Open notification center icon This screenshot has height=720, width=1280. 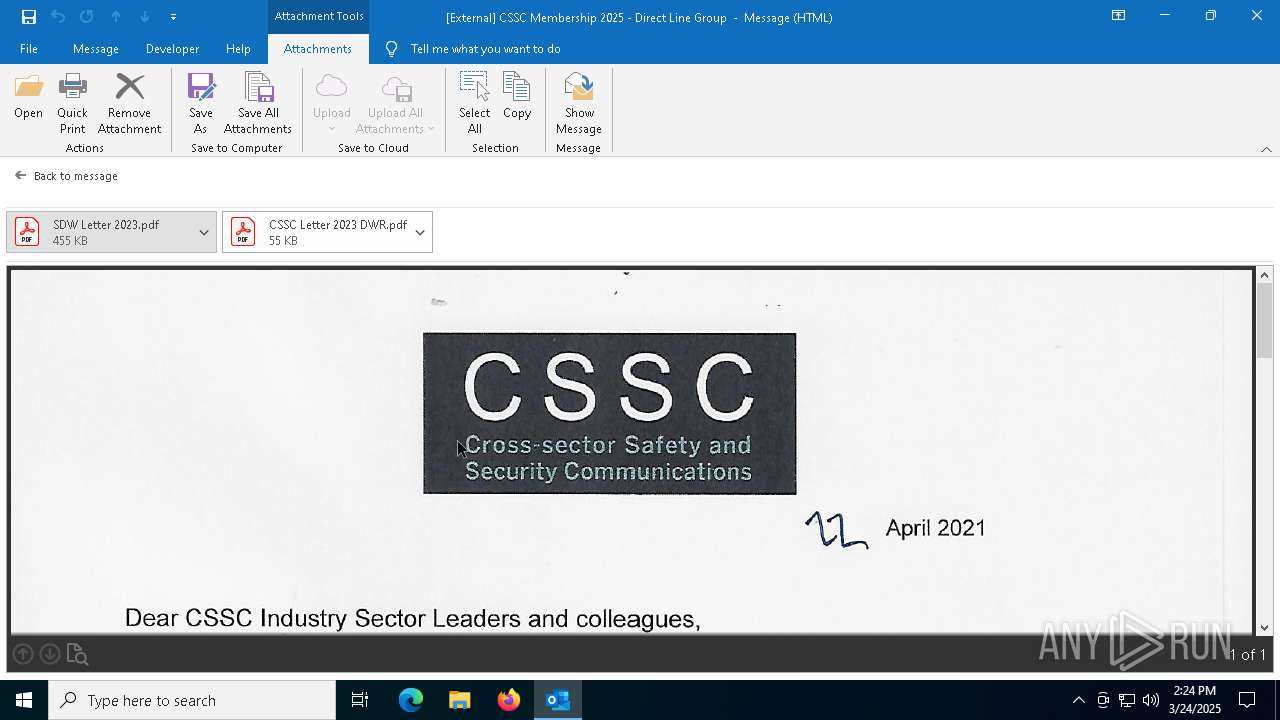point(1247,700)
